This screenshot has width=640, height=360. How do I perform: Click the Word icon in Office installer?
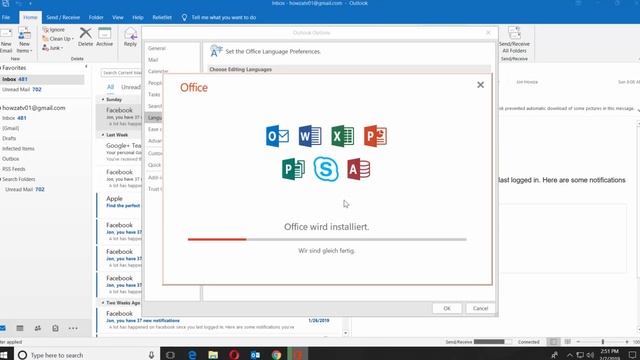pyautogui.click(x=310, y=136)
